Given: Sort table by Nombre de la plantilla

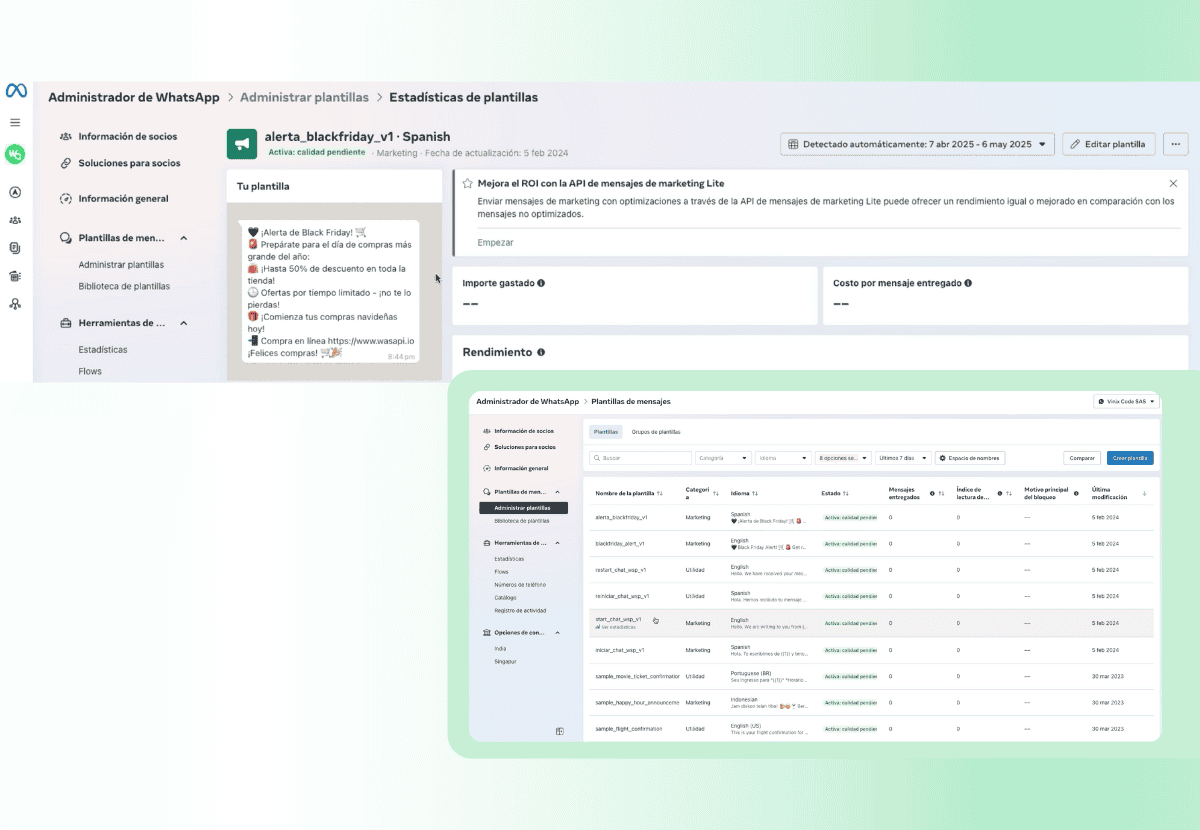Looking at the screenshot, I should pos(660,494).
